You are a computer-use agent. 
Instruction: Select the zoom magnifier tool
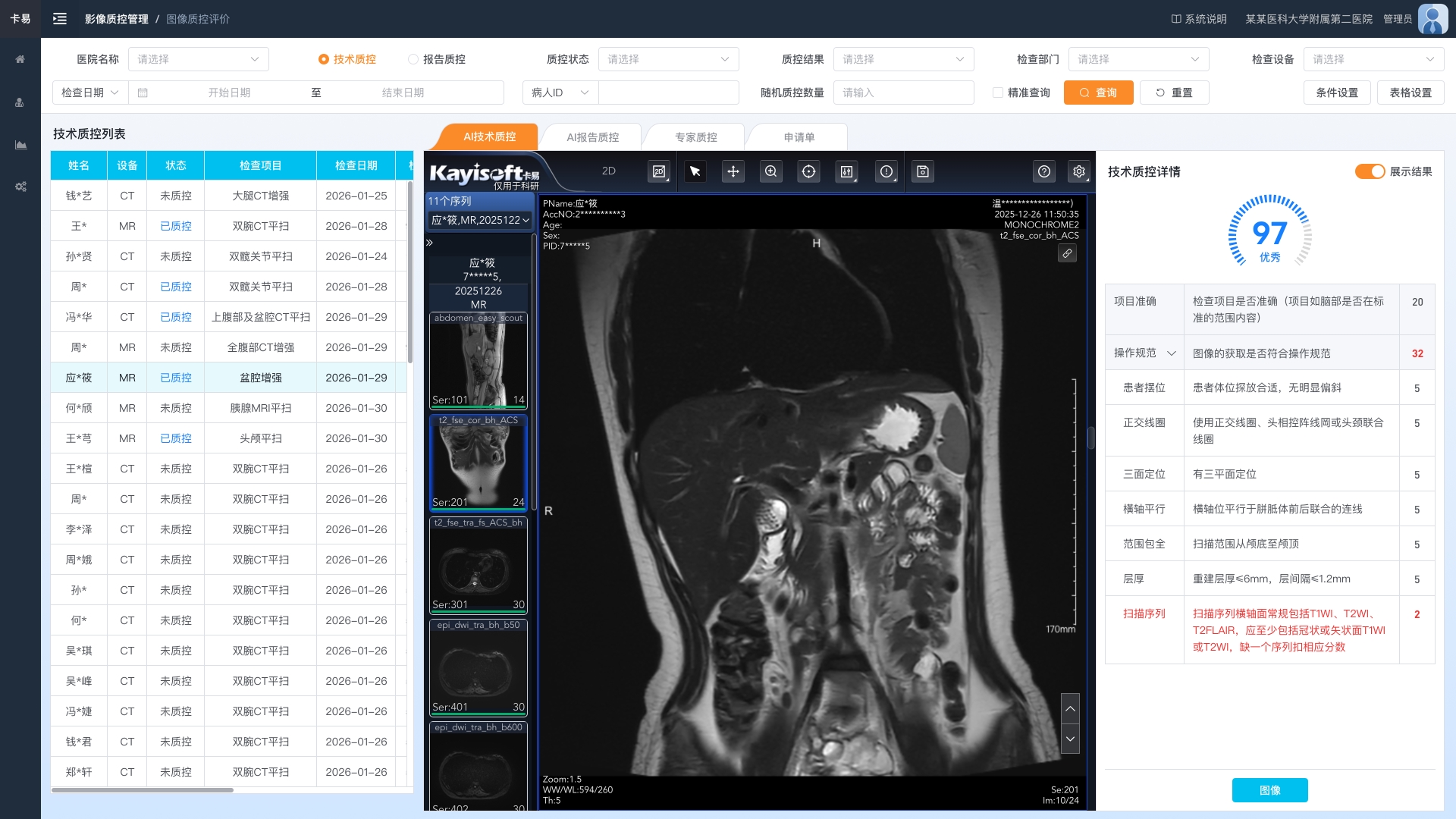click(x=770, y=171)
